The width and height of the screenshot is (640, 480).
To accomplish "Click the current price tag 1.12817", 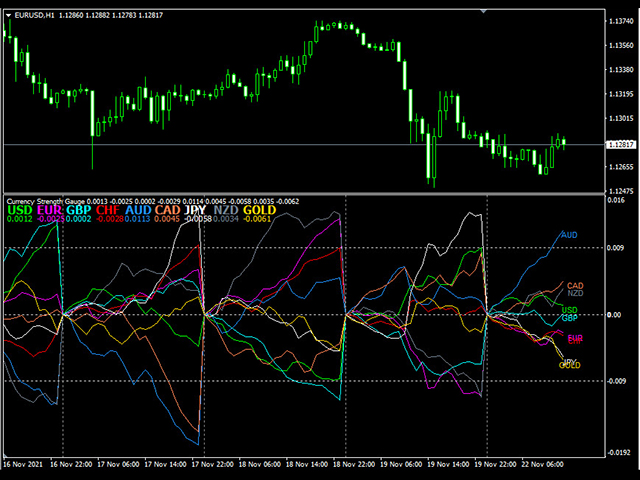I will 621,144.
